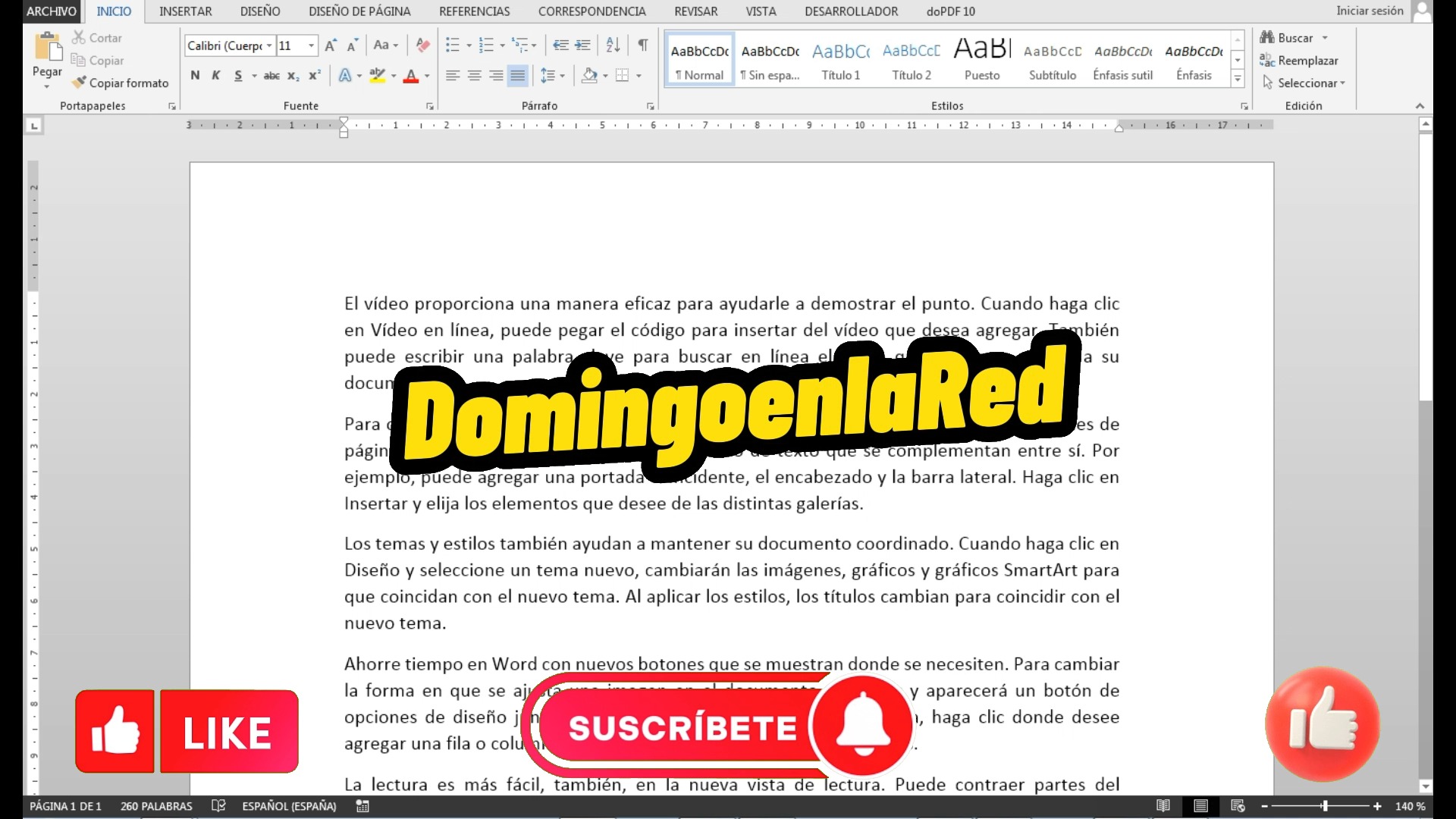The height and width of the screenshot is (819, 1456).
Task: Click bullets list icon
Action: [453, 45]
